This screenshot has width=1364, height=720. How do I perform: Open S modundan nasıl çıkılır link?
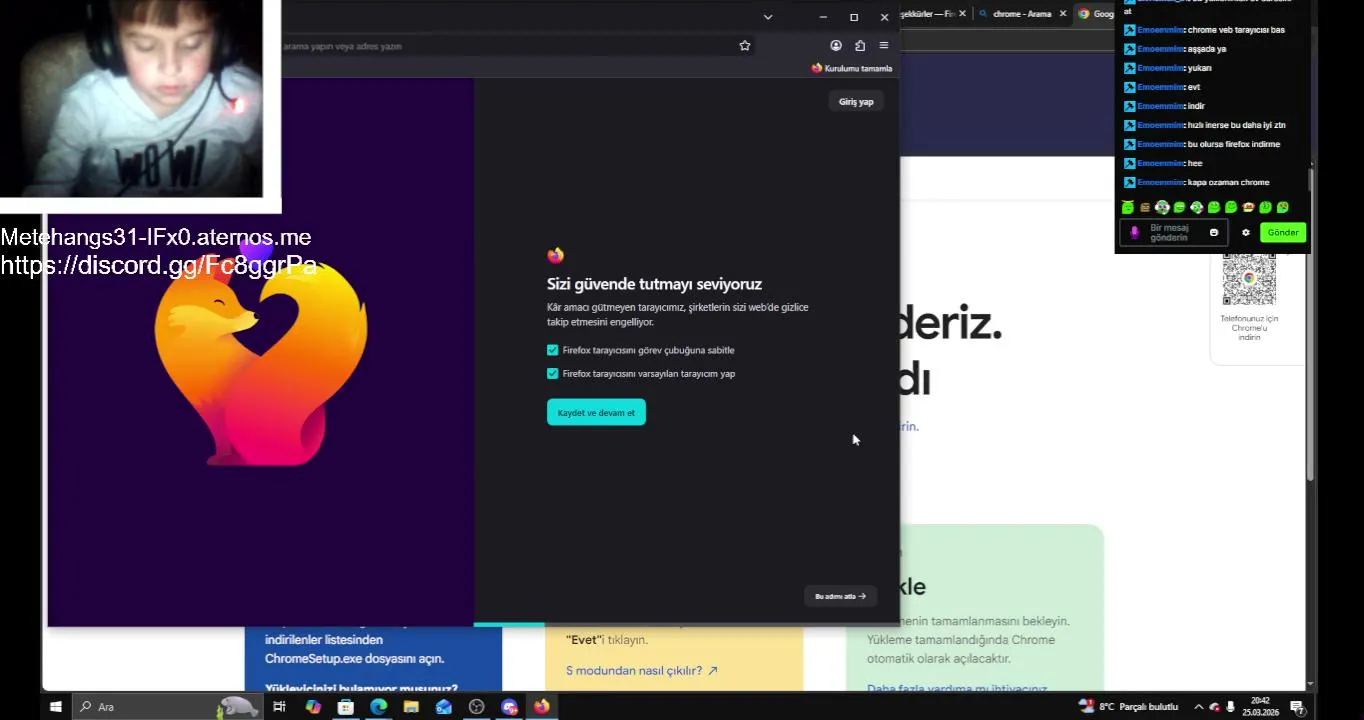click(x=642, y=671)
